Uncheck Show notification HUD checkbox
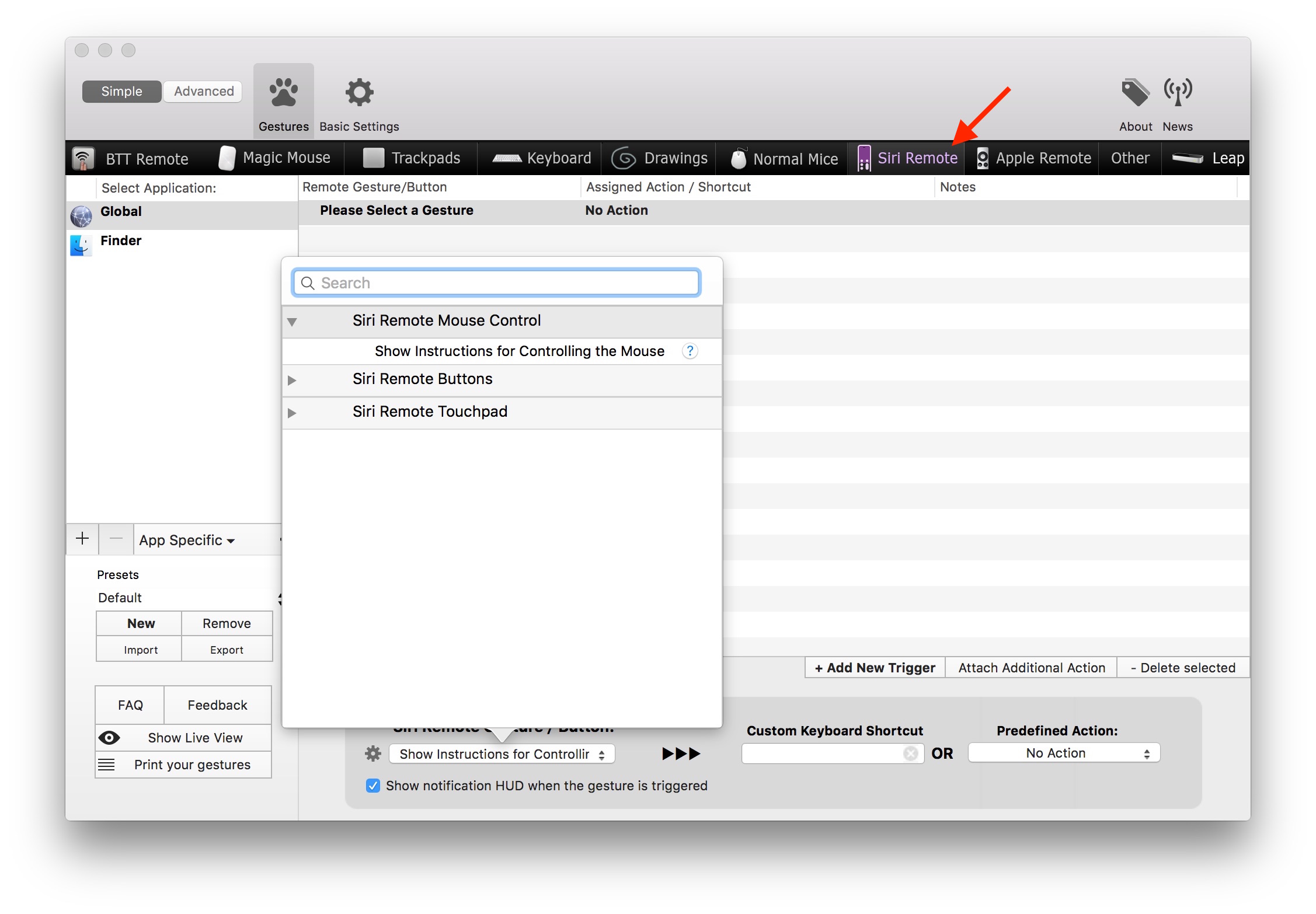This screenshot has height=914, width=1316. click(373, 786)
